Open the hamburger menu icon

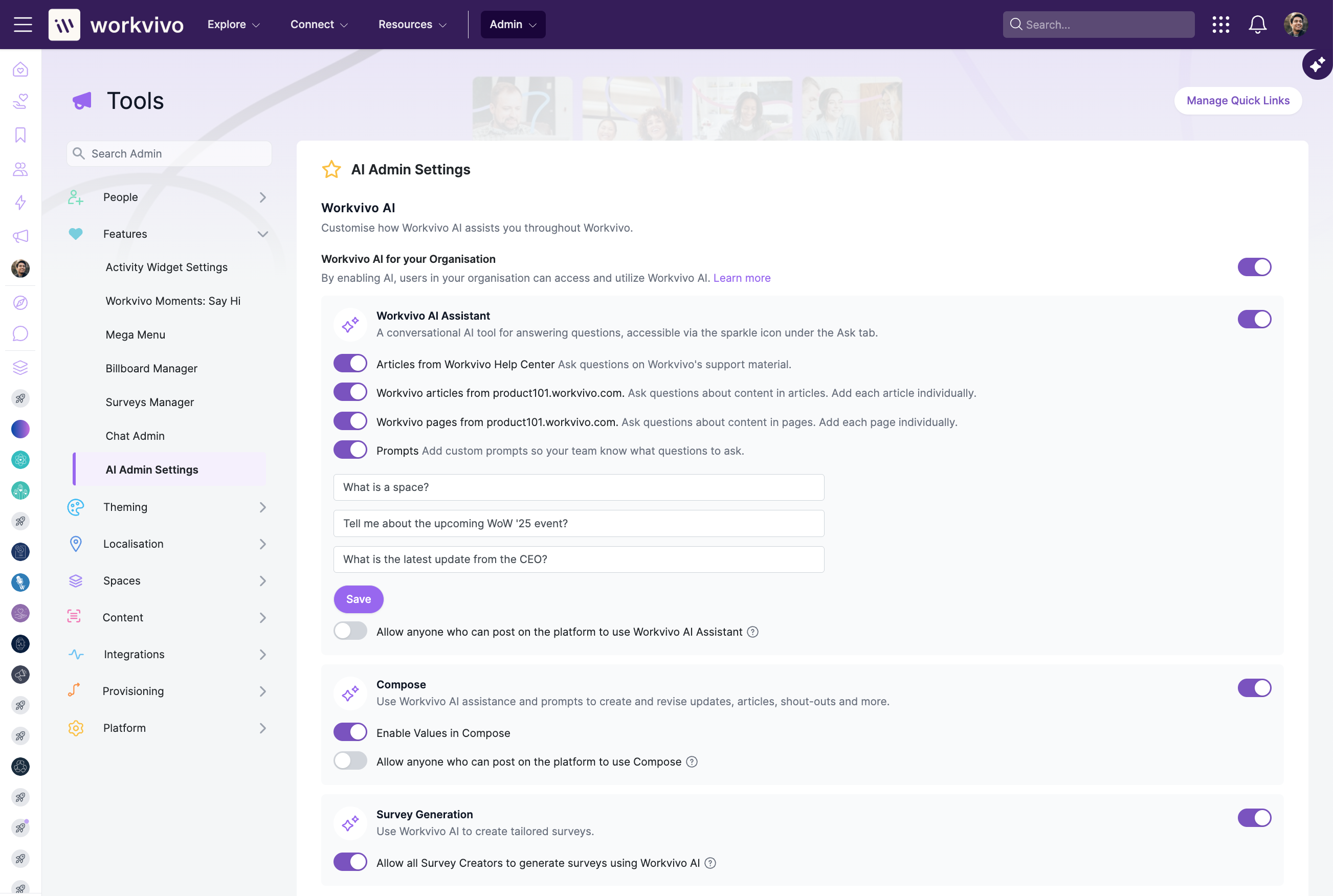[23, 25]
